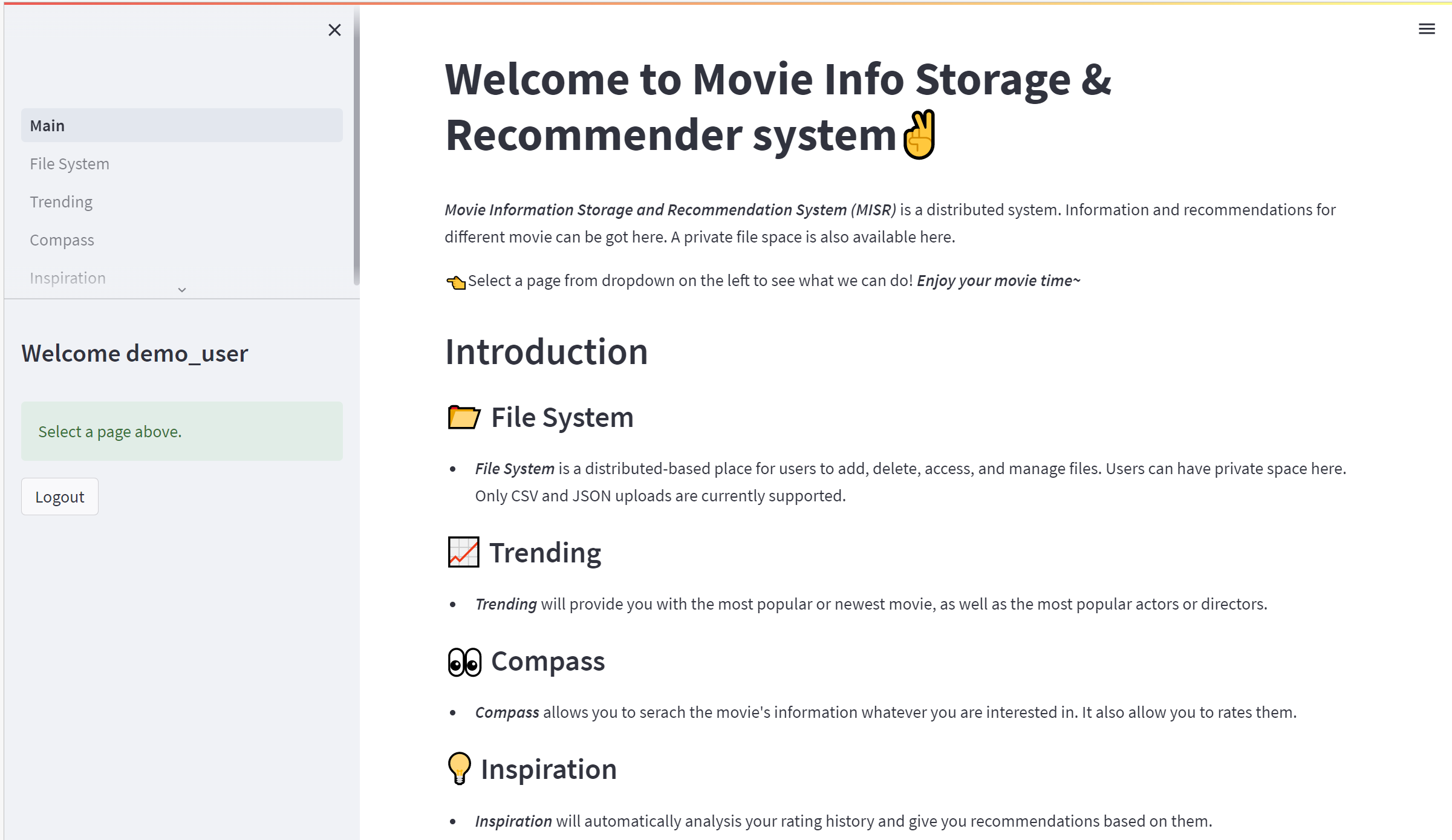Screen dimensions: 1452x840
Task: Close the sidebar with X icon
Action: (334, 30)
